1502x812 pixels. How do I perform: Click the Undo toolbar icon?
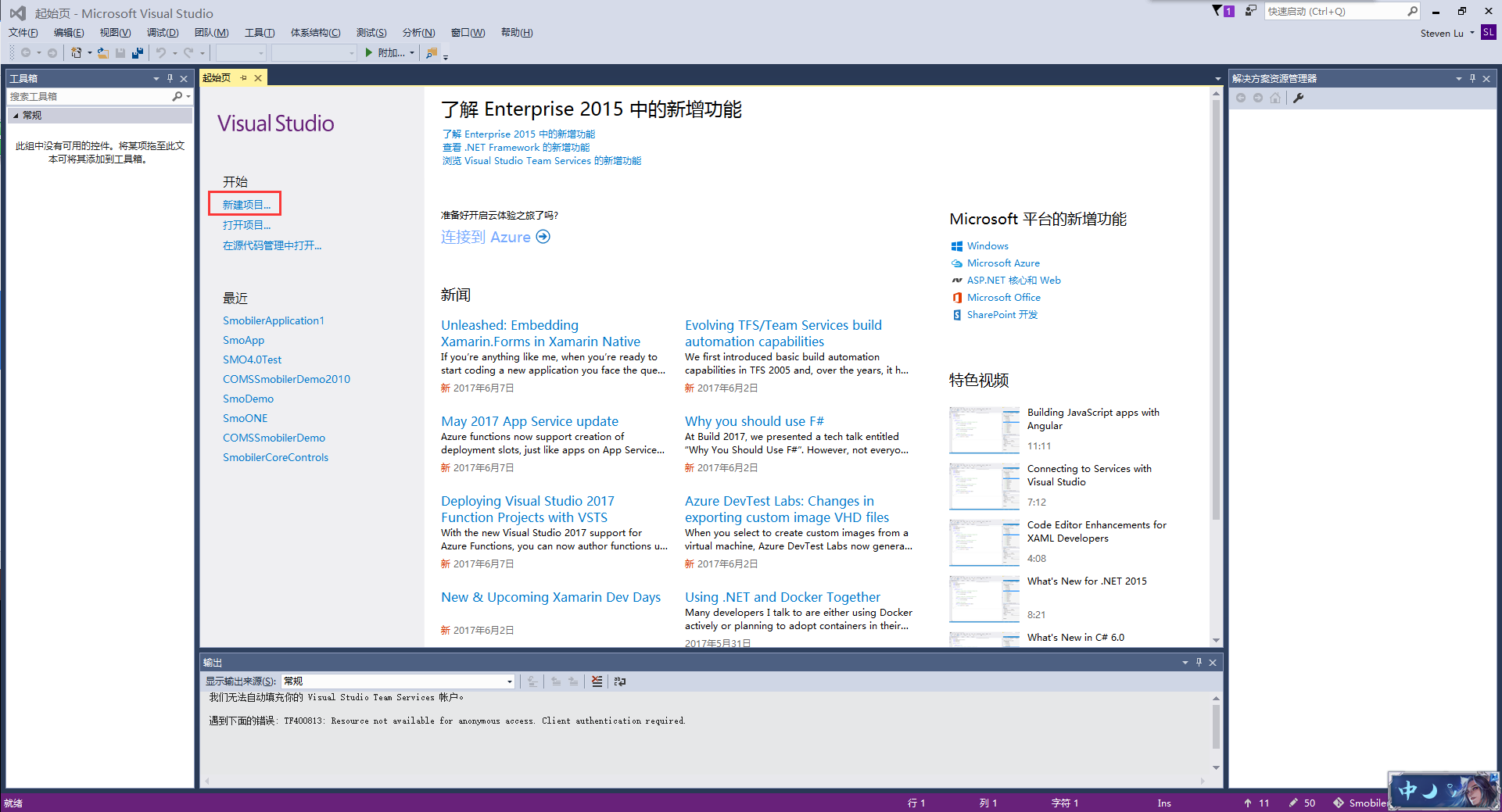(161, 52)
